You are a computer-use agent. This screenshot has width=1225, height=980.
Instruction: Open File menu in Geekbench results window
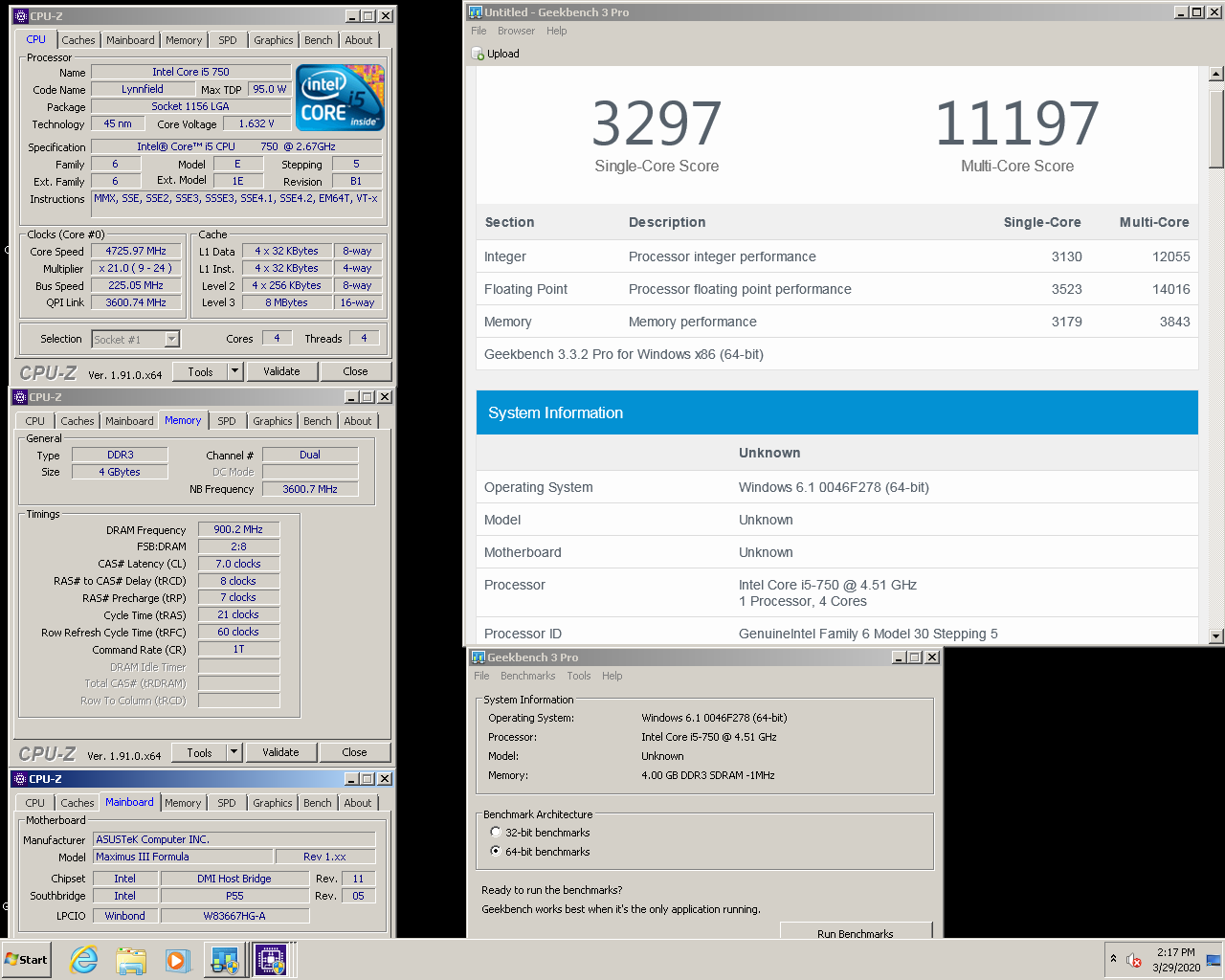[479, 31]
